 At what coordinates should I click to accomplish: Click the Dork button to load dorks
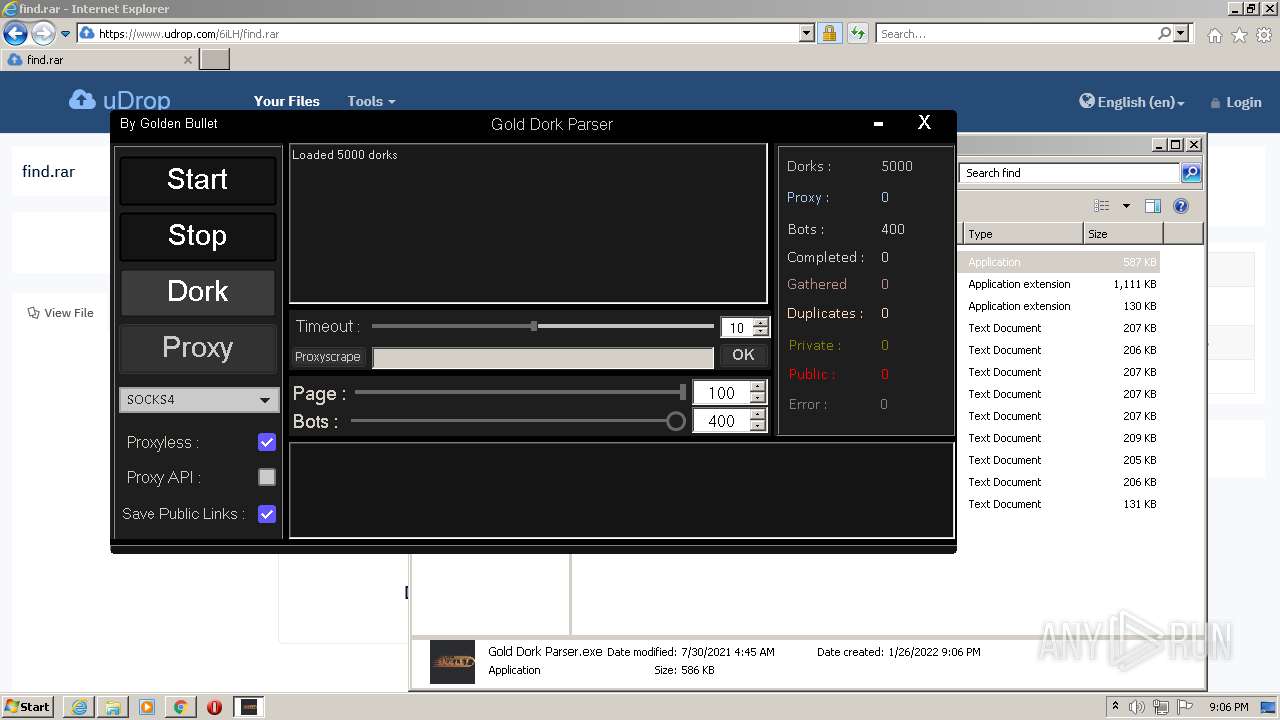pos(197,292)
